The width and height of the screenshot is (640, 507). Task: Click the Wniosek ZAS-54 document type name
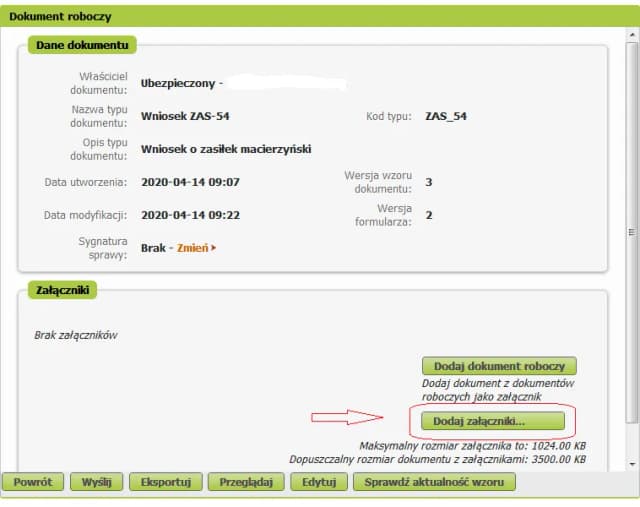pos(186,116)
